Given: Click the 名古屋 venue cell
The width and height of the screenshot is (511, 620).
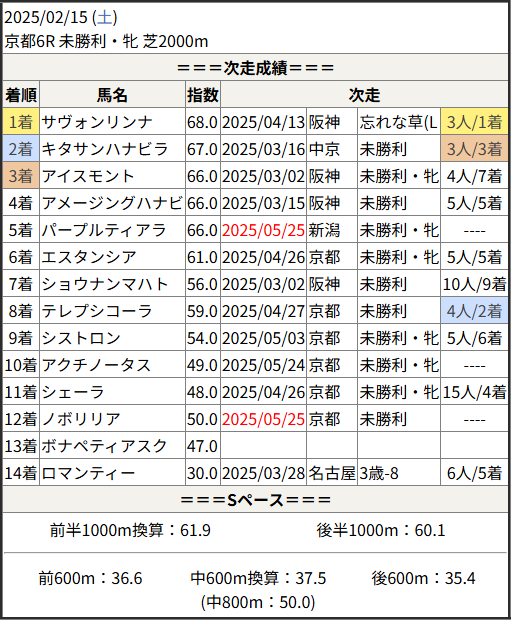Looking at the screenshot, I should click(332, 473).
